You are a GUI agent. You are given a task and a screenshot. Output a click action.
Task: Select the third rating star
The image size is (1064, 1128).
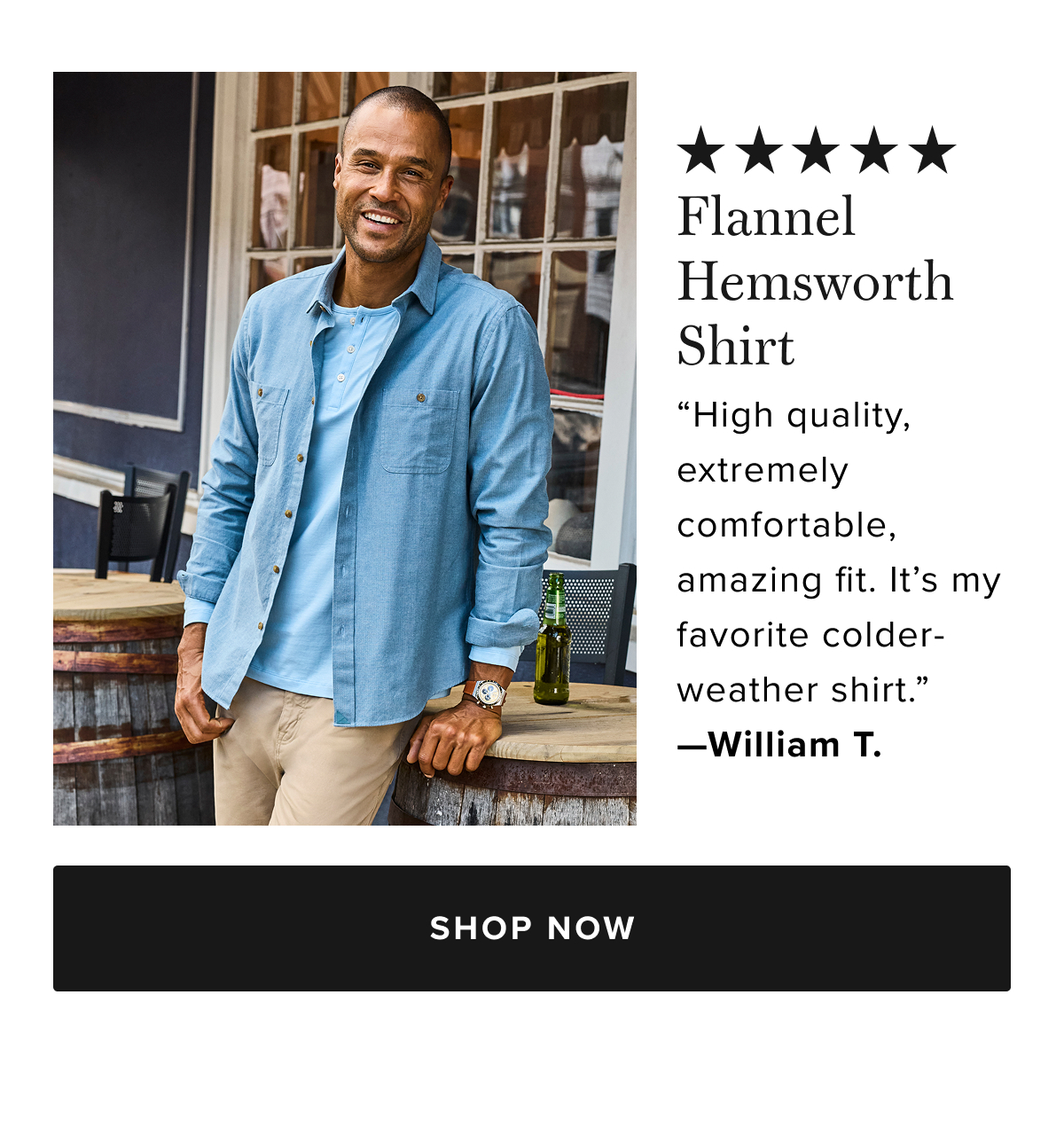pos(817,150)
